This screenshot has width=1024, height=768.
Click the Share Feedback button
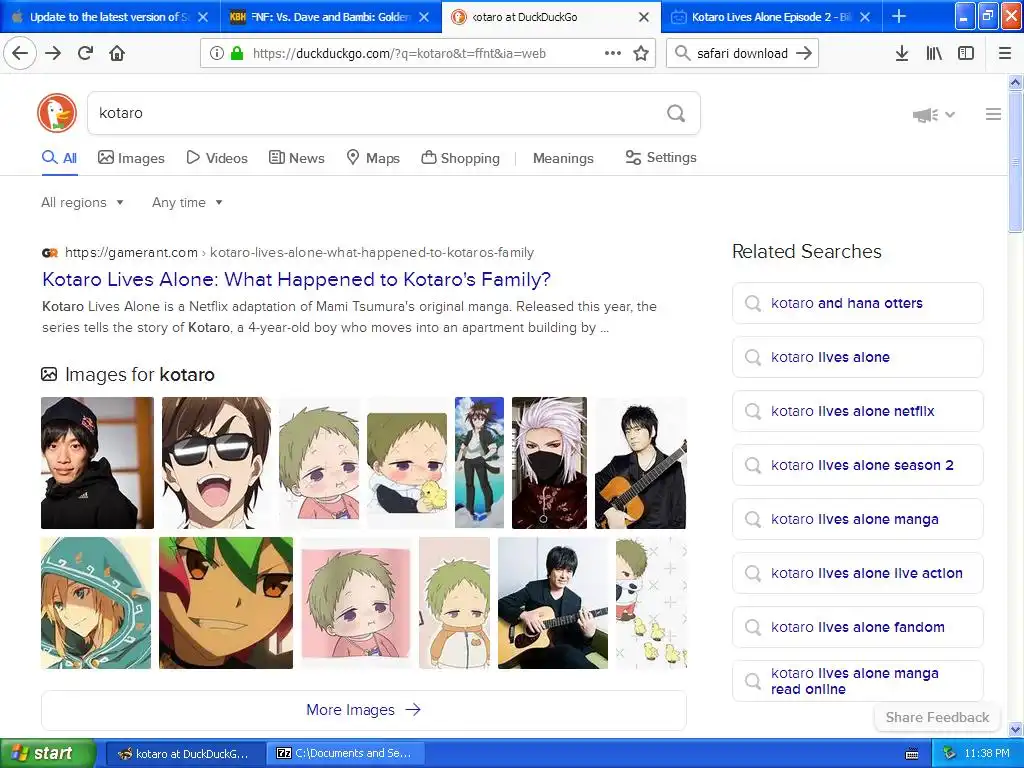(x=937, y=717)
